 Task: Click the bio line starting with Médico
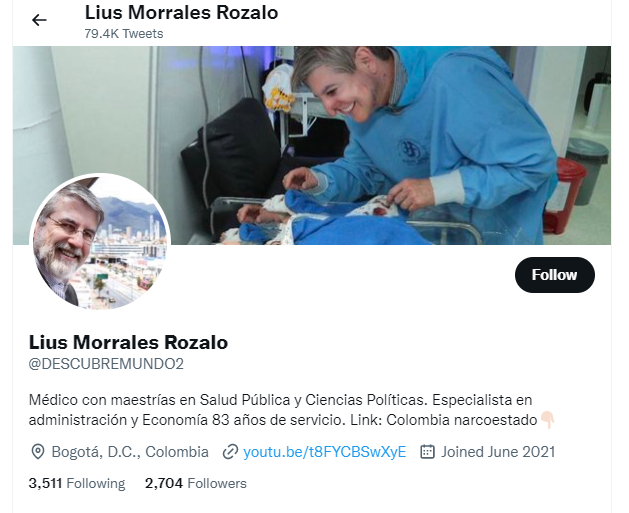pos(280,400)
